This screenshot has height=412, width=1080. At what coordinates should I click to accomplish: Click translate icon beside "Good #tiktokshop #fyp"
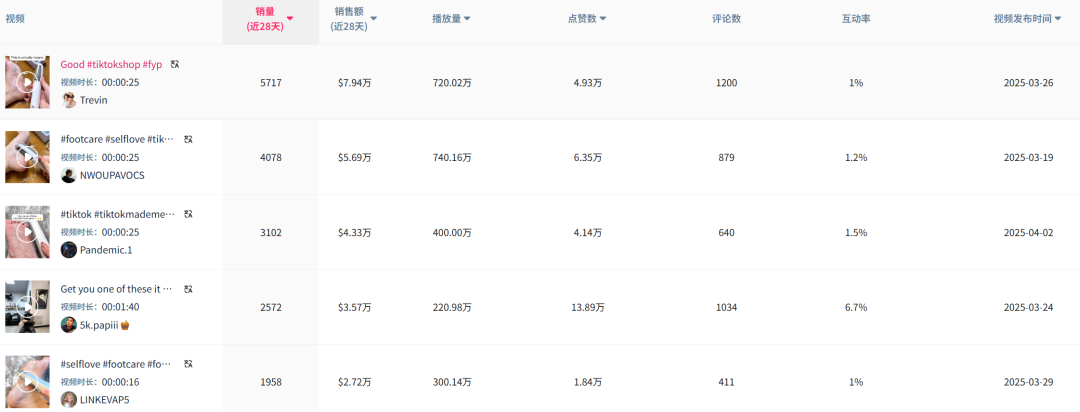coord(175,64)
